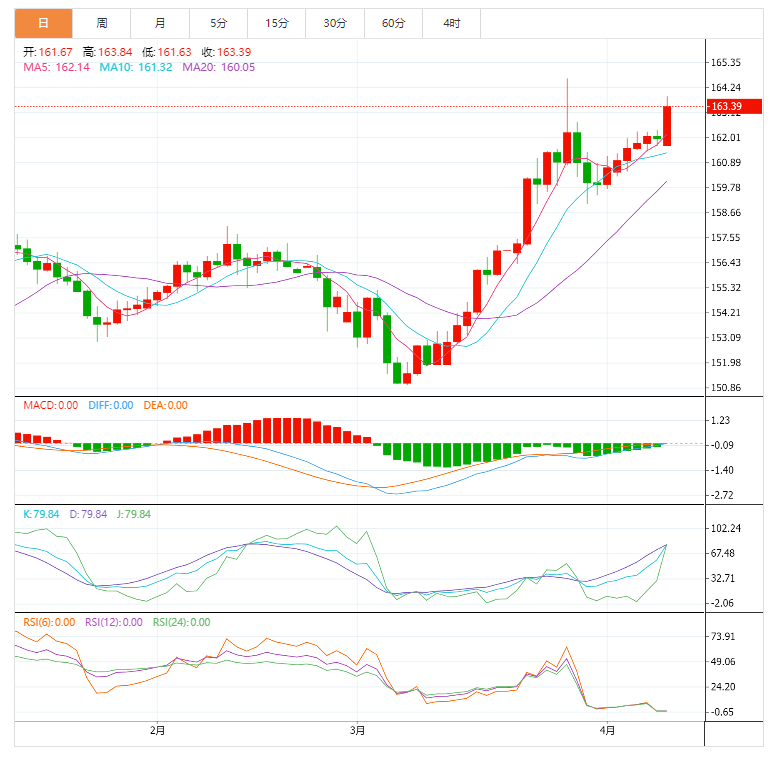Choose the 60分 timeframe tab
Screen dimensions: 774x759
pyautogui.click(x=393, y=23)
